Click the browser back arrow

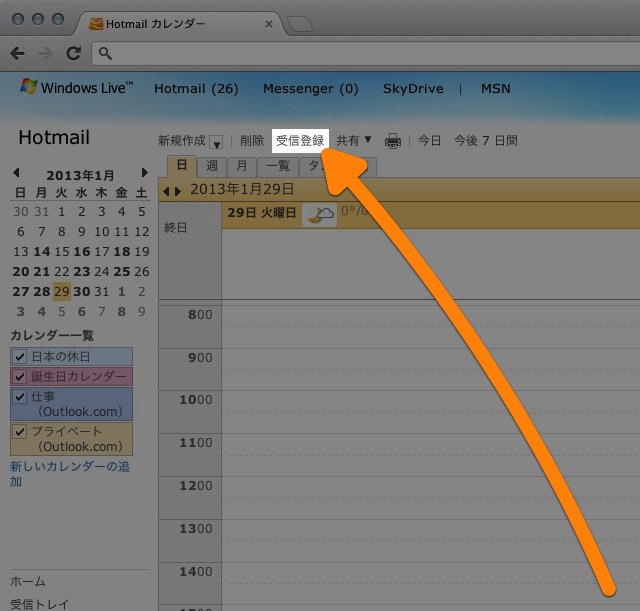(x=18, y=53)
